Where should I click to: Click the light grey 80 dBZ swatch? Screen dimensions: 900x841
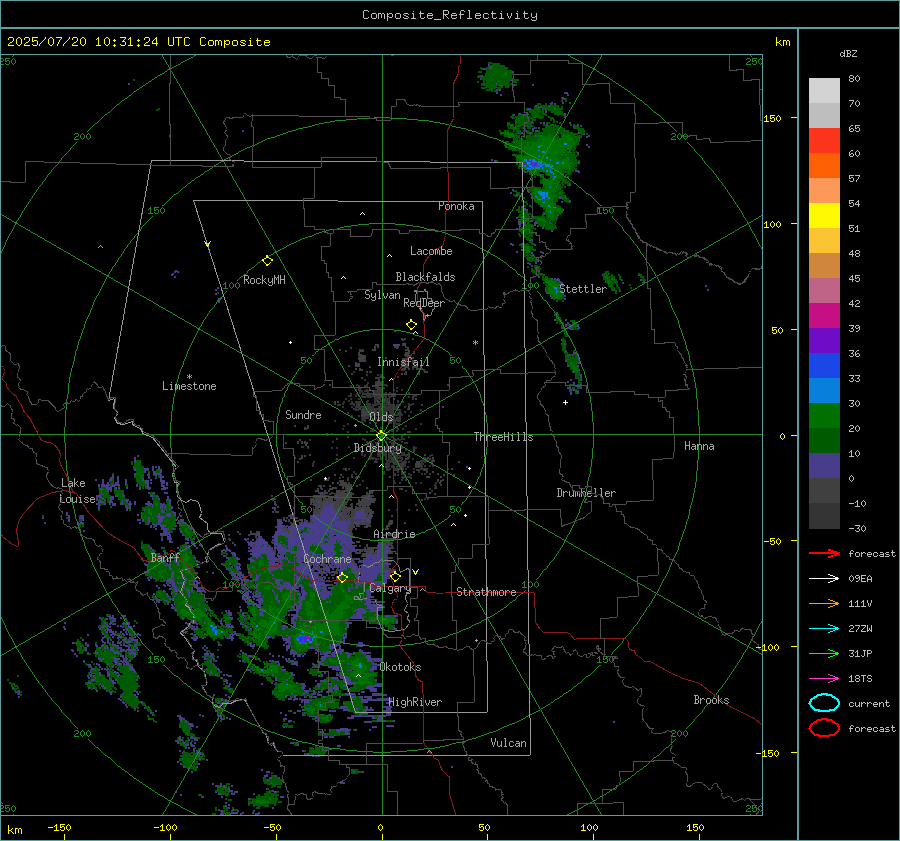pos(824,91)
